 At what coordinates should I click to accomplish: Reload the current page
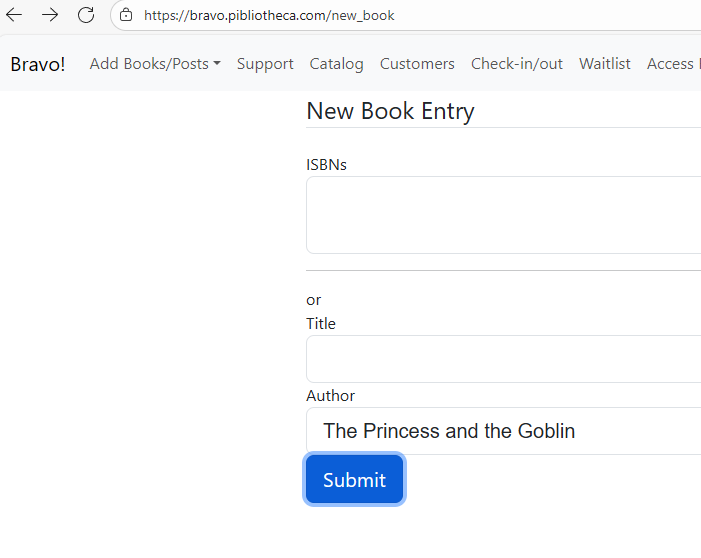coord(86,15)
